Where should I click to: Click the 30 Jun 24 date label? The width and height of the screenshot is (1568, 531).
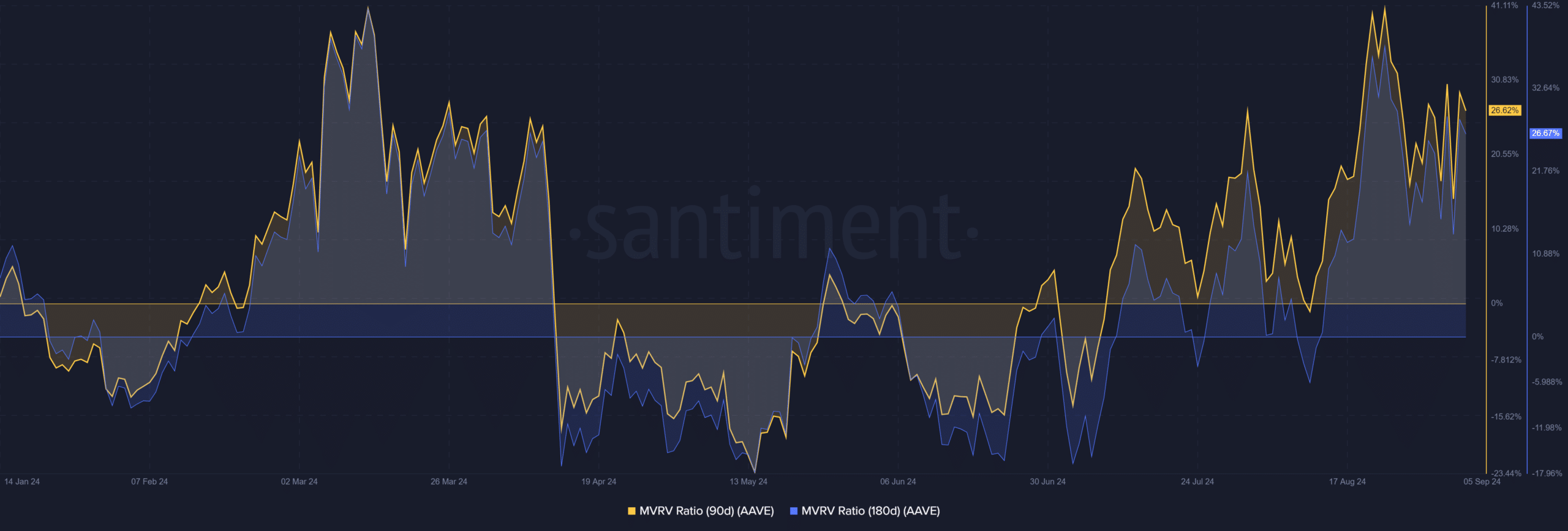pyautogui.click(x=1047, y=481)
